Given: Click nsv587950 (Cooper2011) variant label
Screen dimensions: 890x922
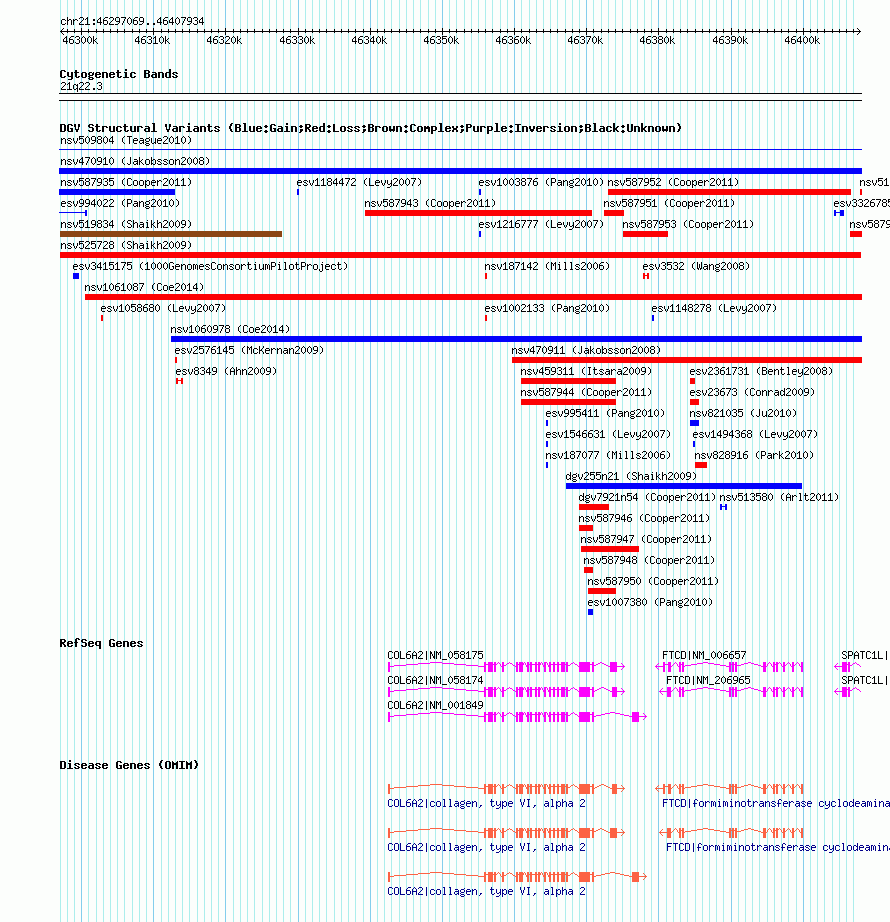Looking at the screenshot, I should [653, 582].
